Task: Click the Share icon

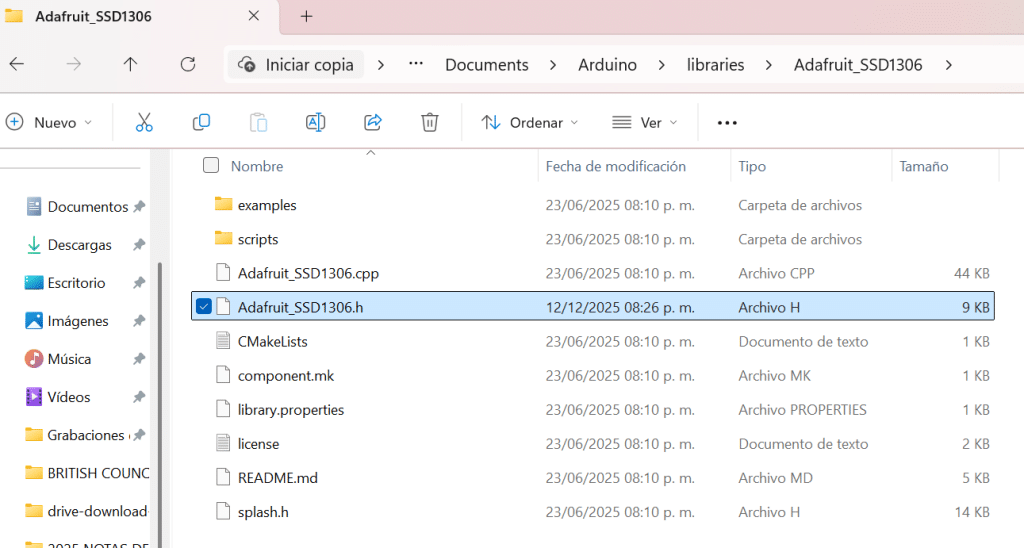Action: click(x=373, y=122)
